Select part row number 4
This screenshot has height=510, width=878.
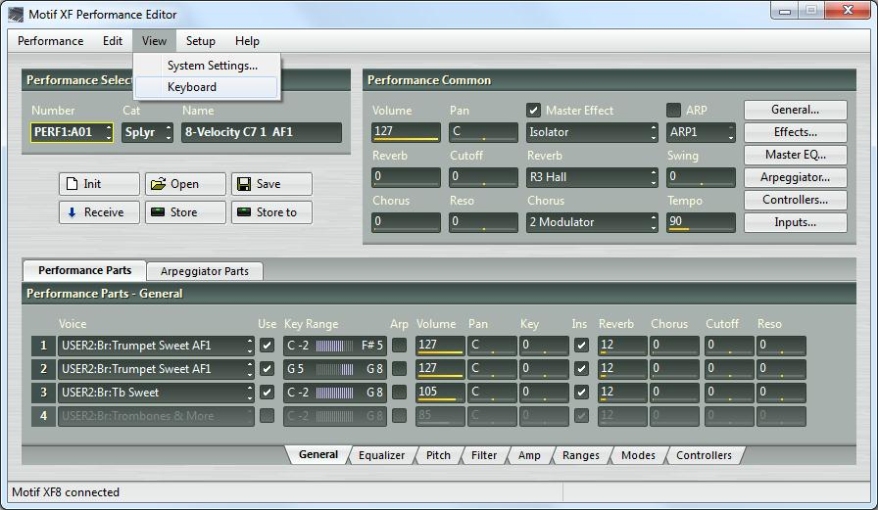[43, 416]
